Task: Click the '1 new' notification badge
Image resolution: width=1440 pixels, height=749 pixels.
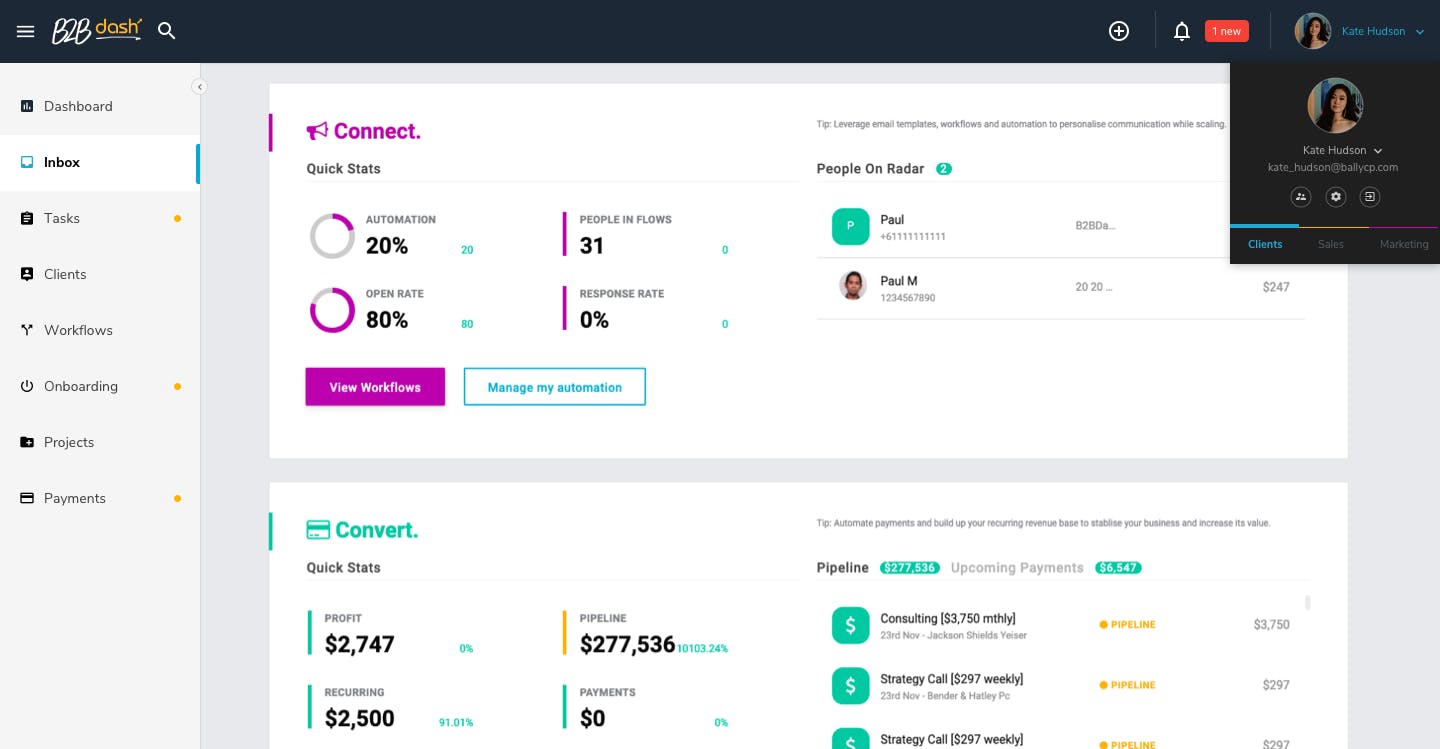Action: click(x=1226, y=31)
